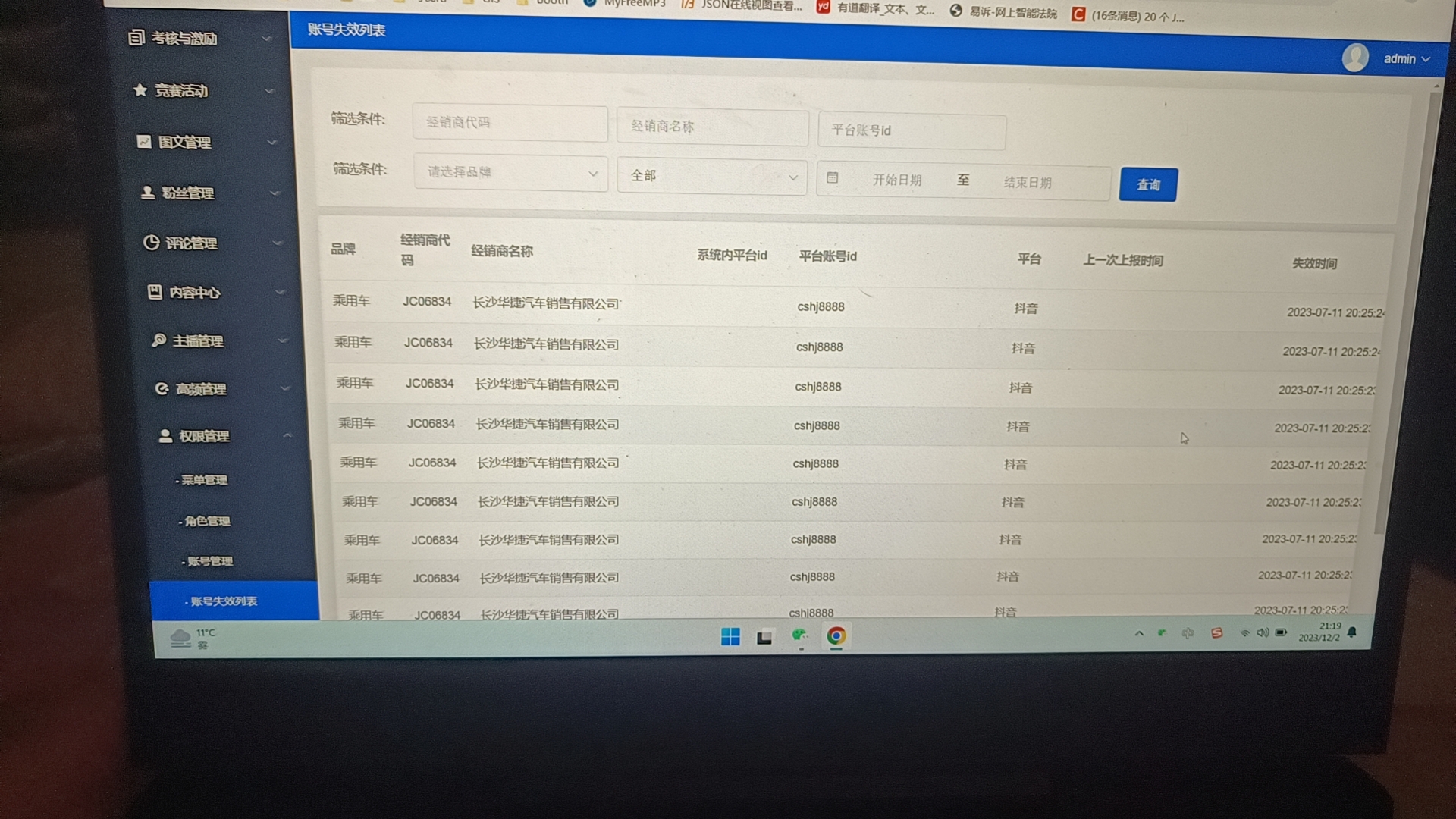Click the red C bookmark icon
Screen dimensions: 1456x819
click(x=1078, y=14)
